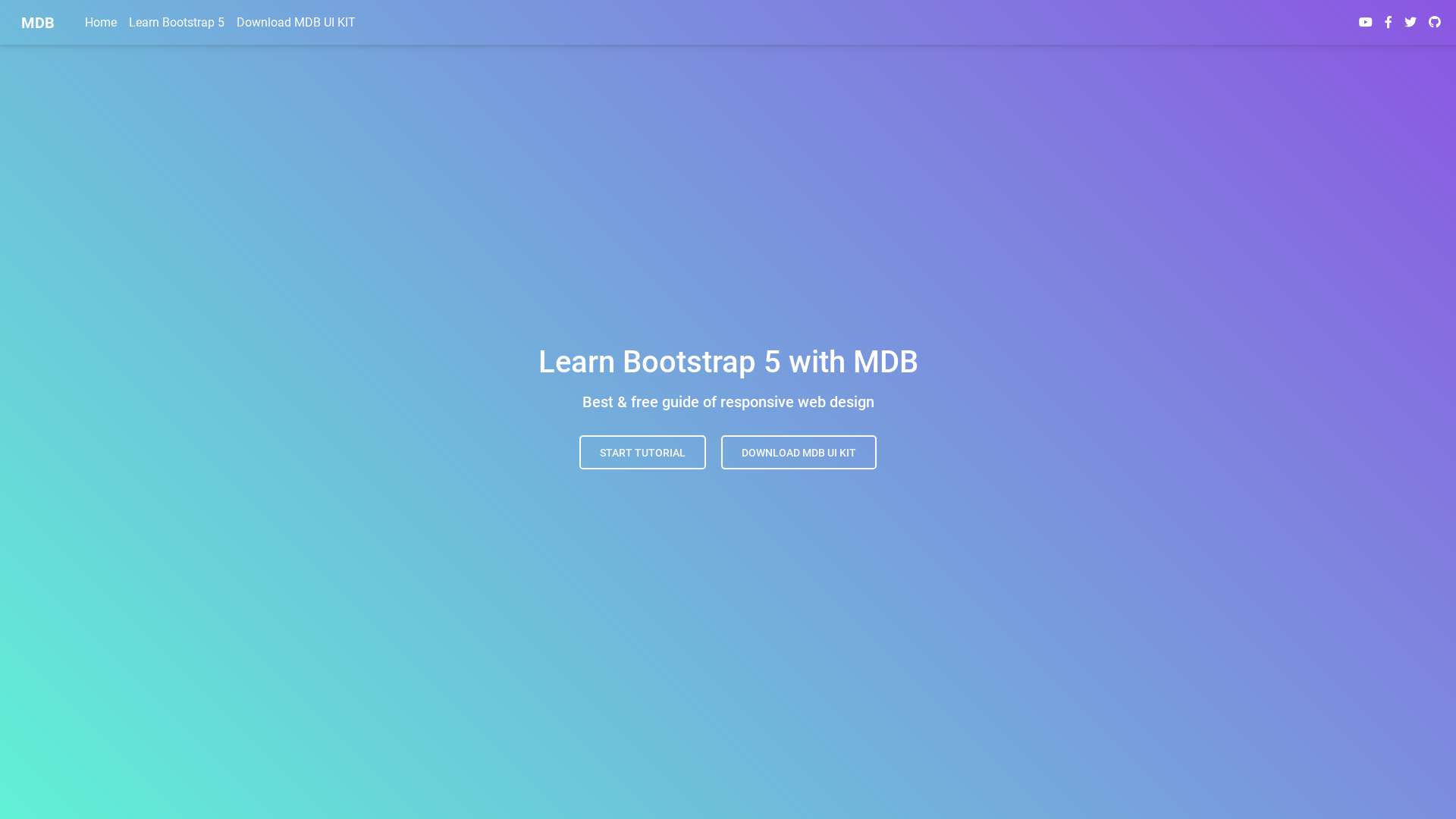Click the Facebook icon in navbar
The width and height of the screenshot is (1456, 819).
click(x=1388, y=22)
